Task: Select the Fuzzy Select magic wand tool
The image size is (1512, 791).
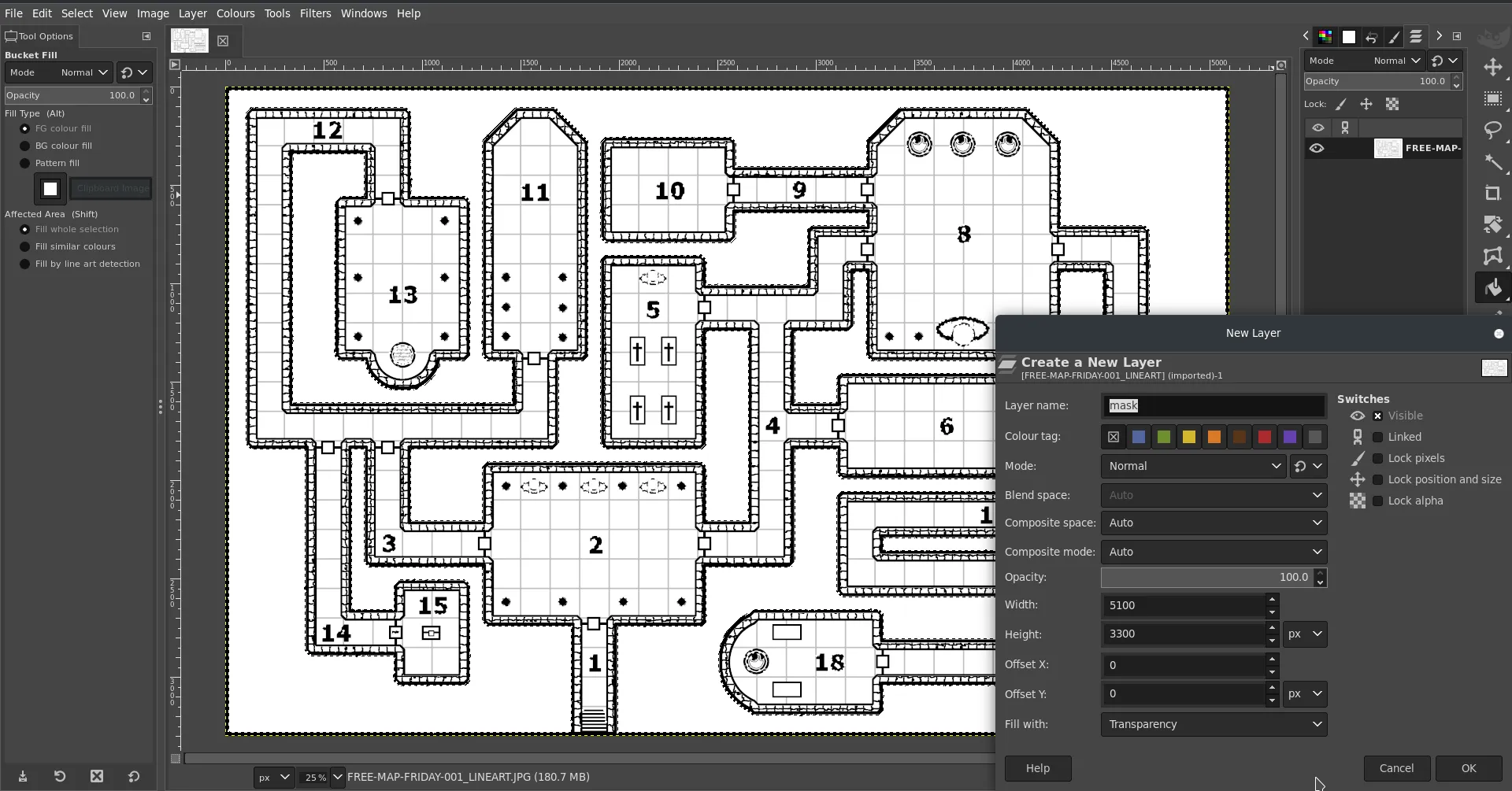Action: click(1492, 162)
